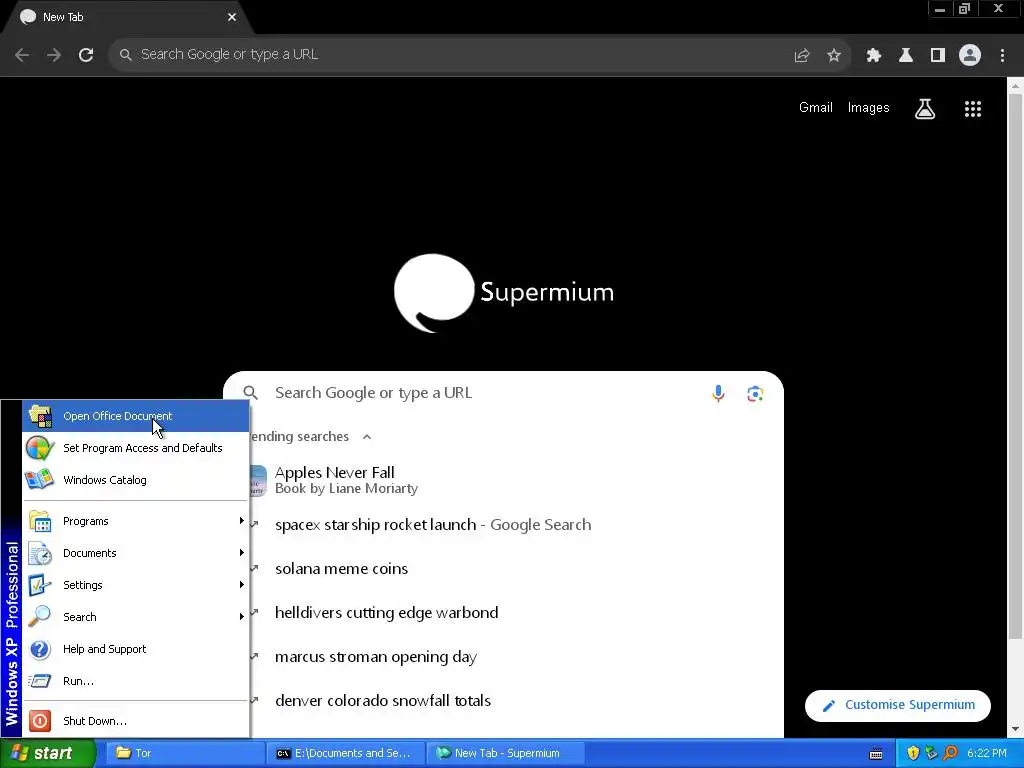Open the Images link
The height and width of the screenshot is (768, 1024).
pos(869,108)
